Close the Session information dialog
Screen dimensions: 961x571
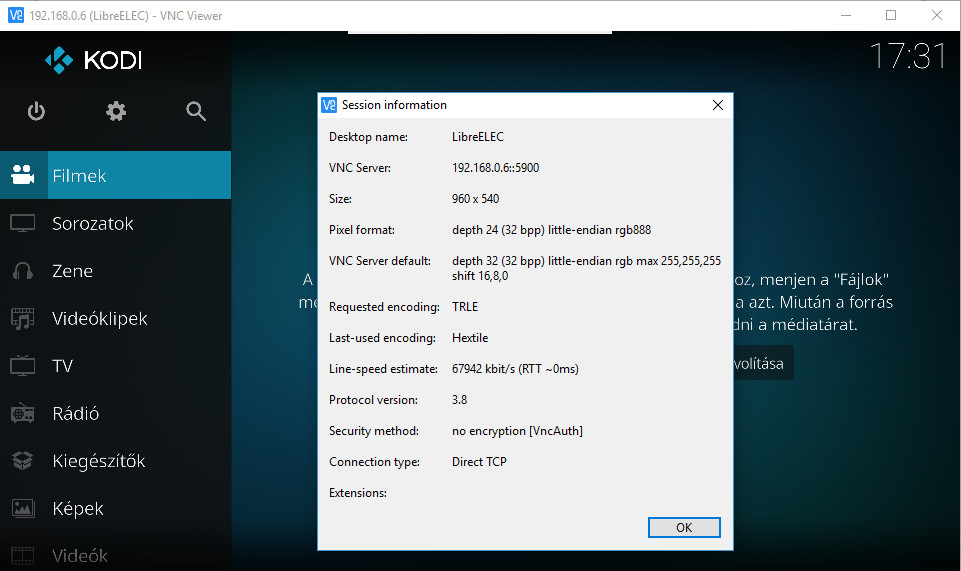718,105
